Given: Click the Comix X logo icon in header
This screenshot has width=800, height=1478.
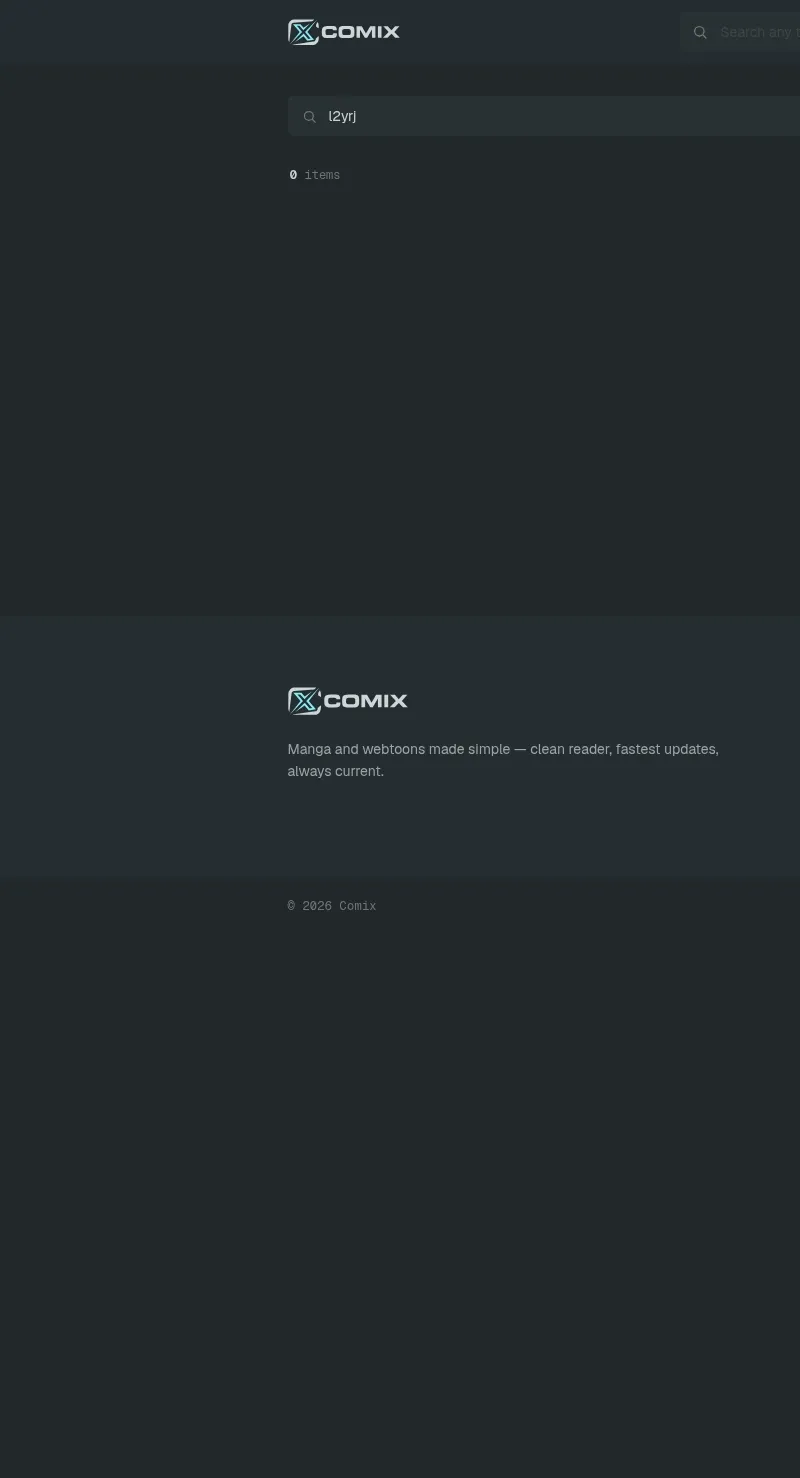Looking at the screenshot, I should point(303,32).
